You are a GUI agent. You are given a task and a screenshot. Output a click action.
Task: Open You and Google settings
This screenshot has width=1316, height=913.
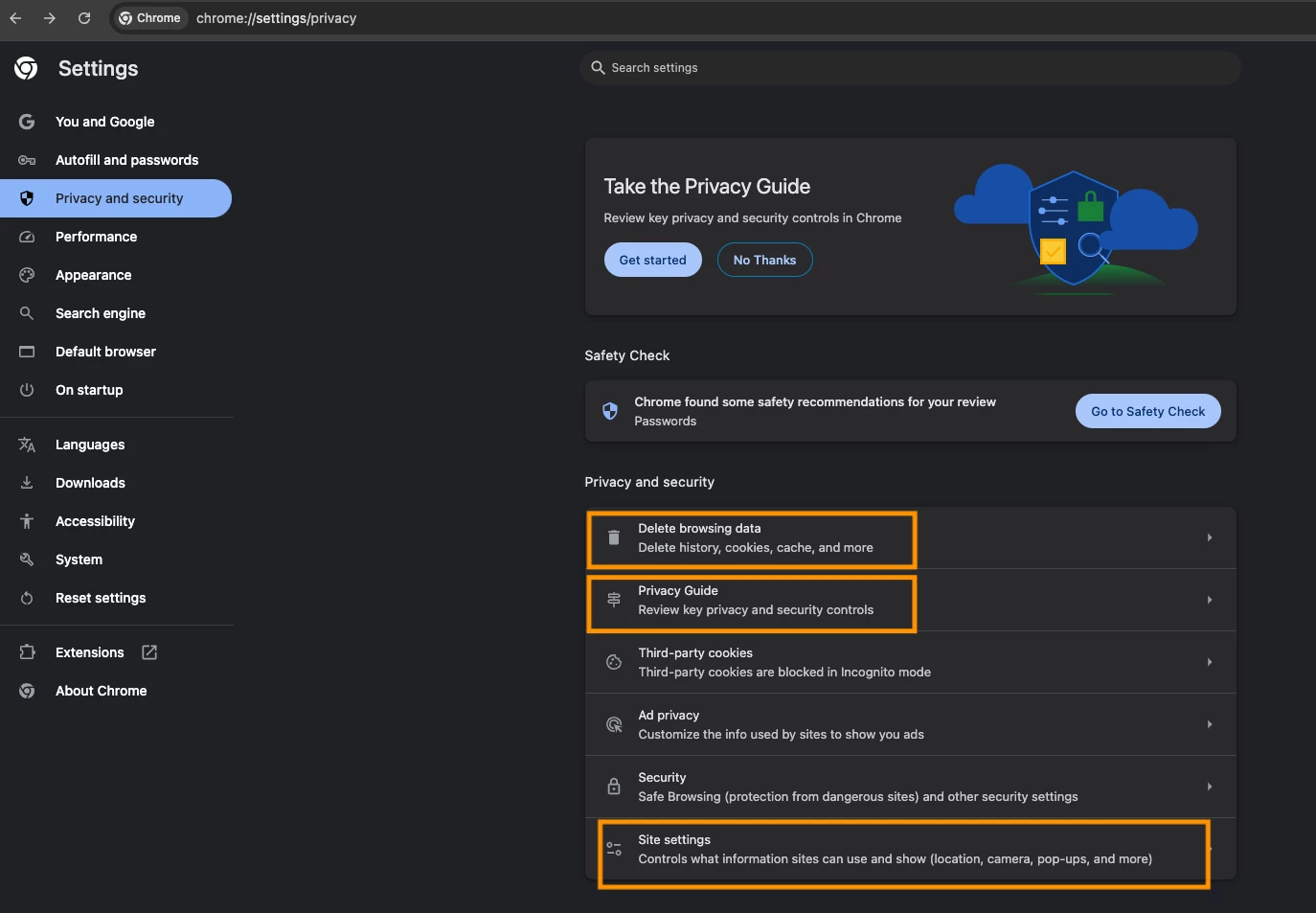click(116, 122)
